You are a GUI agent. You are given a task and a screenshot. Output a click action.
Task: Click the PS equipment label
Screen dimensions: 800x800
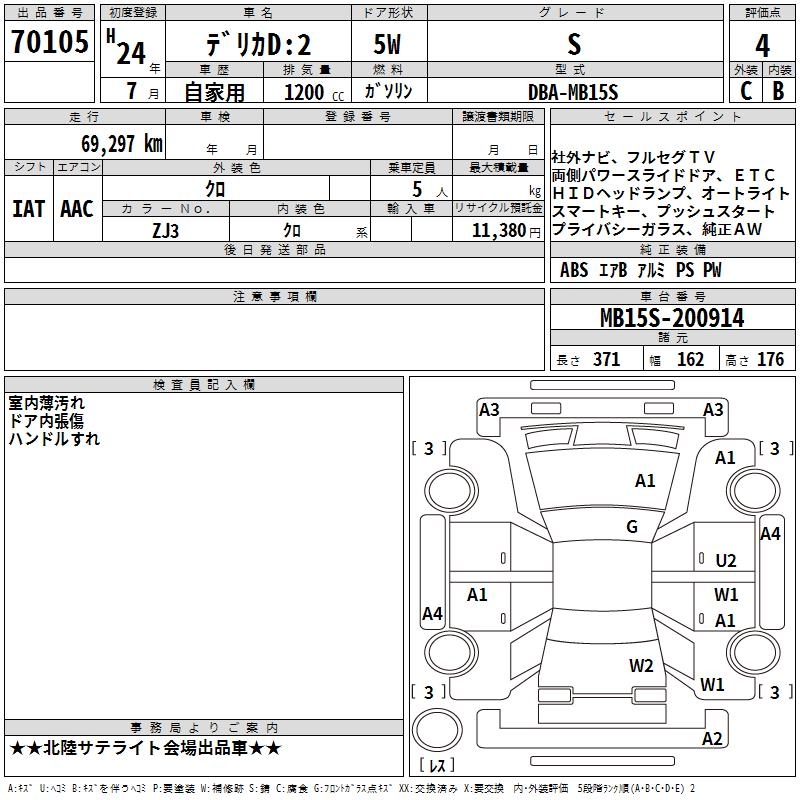coord(685,269)
